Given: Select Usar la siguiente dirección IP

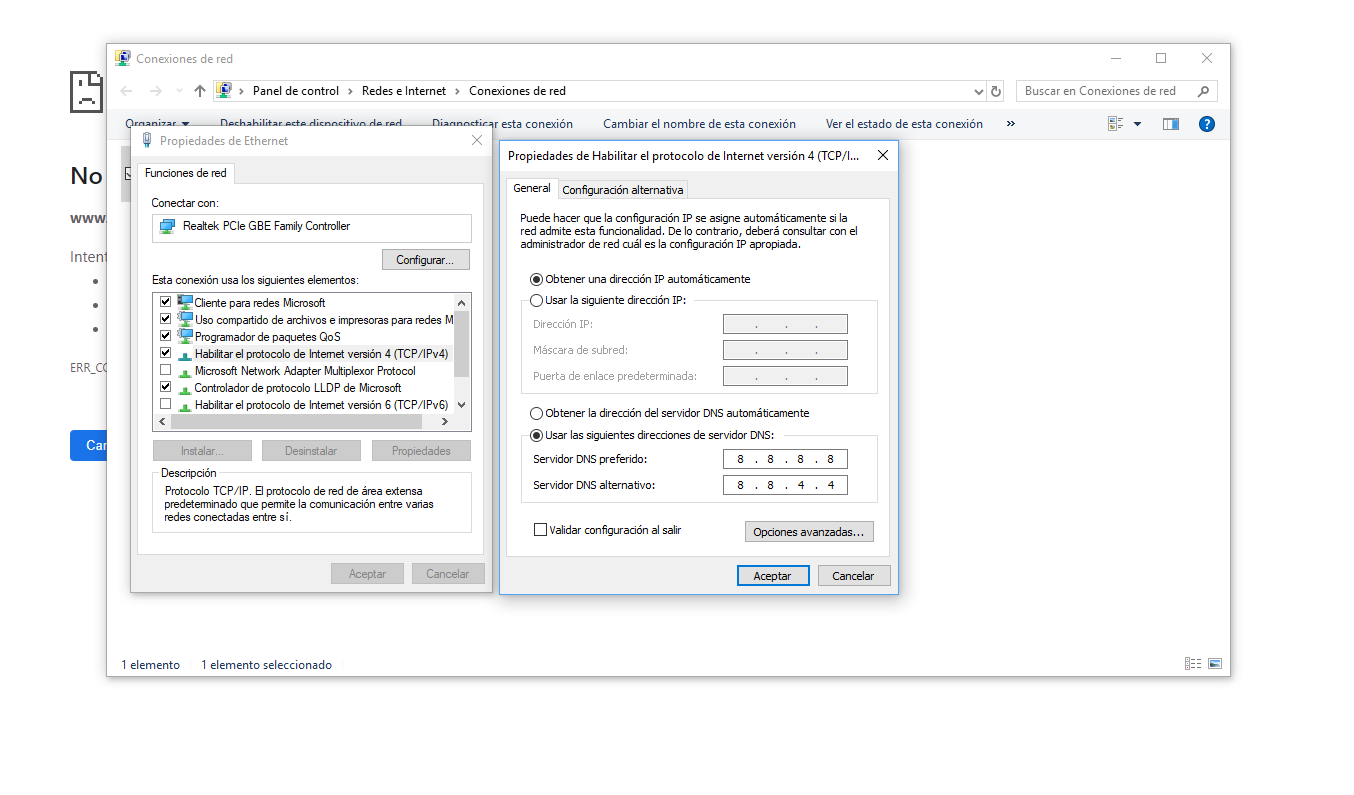Looking at the screenshot, I should 537,300.
